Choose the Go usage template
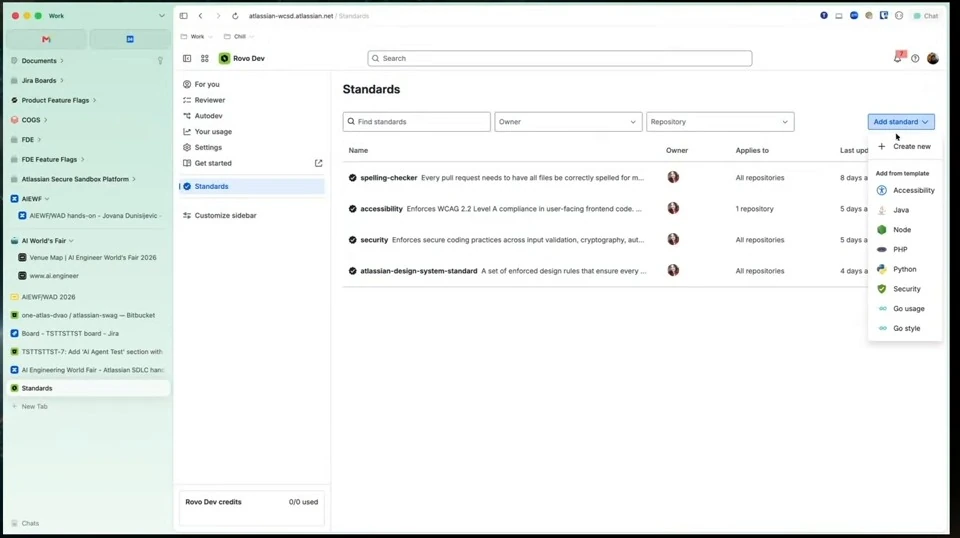This screenshot has height=538, width=960. [906, 308]
